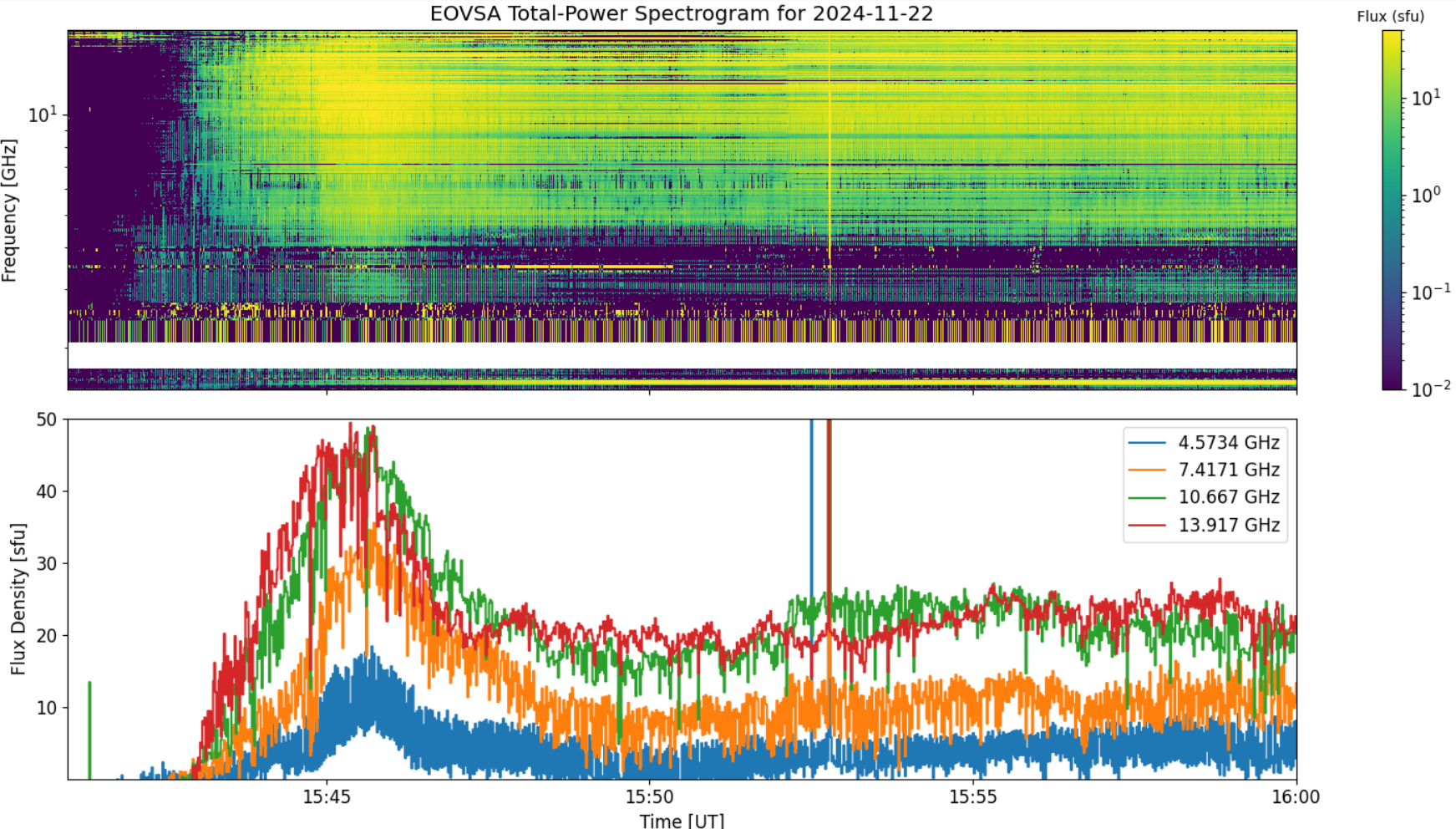
Task: Click the flux colorbar gradient
Action: pyautogui.click(x=1392, y=210)
